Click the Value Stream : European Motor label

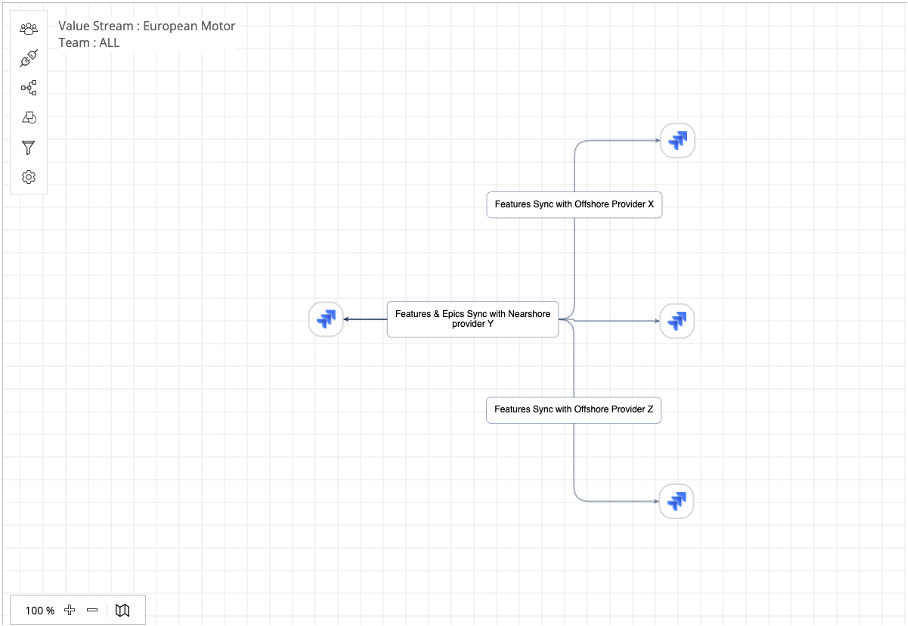147,26
